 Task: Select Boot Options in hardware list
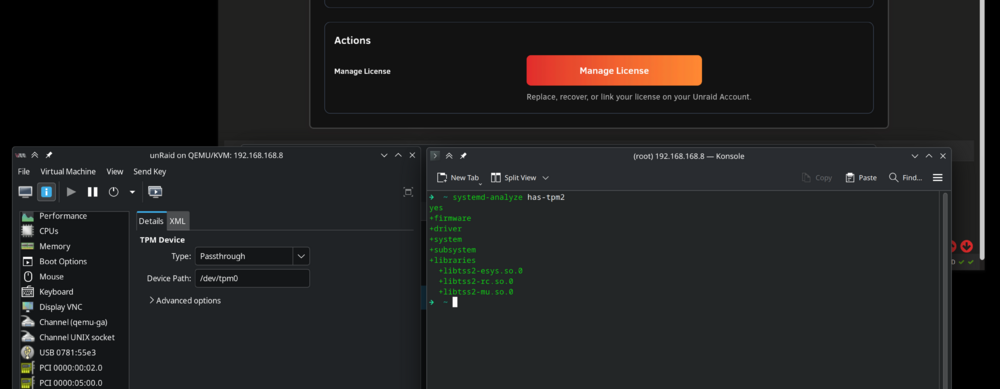pyautogui.click(x=74, y=261)
